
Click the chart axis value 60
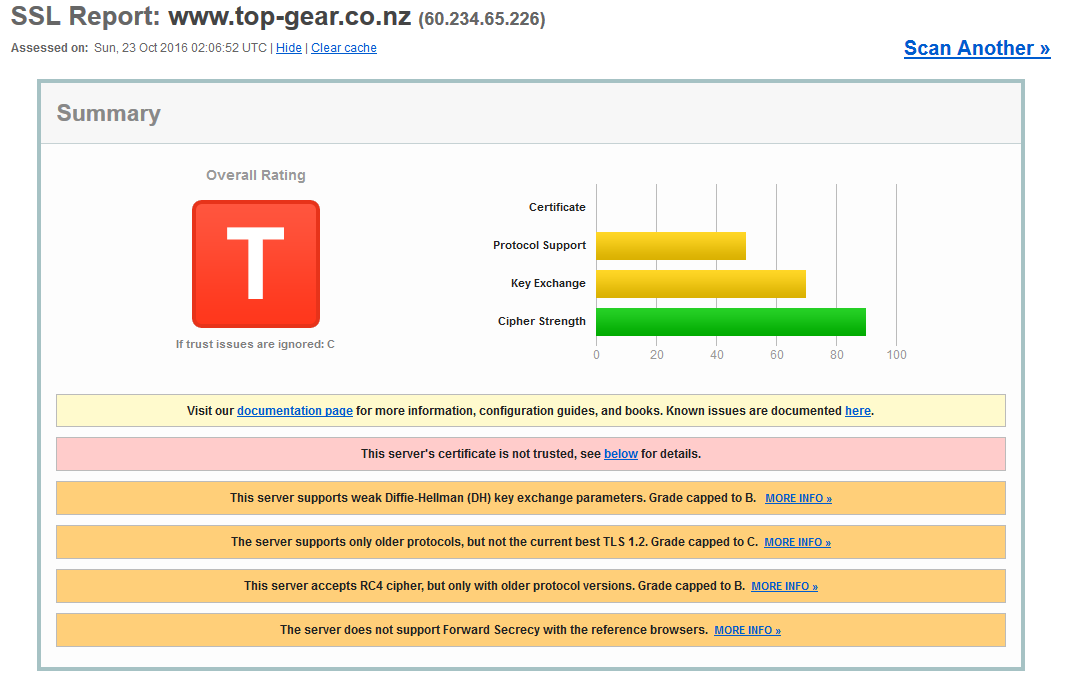pos(776,355)
